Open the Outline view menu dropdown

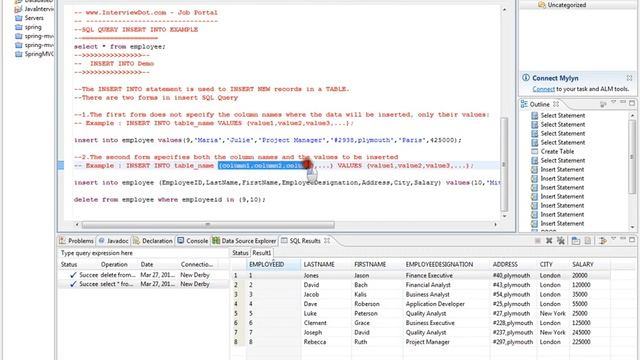pos(613,103)
